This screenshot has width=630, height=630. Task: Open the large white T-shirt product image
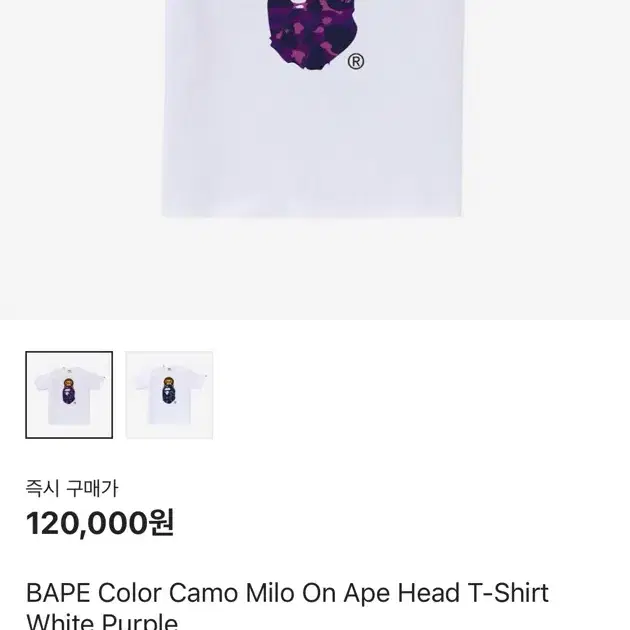pyautogui.click(x=312, y=108)
